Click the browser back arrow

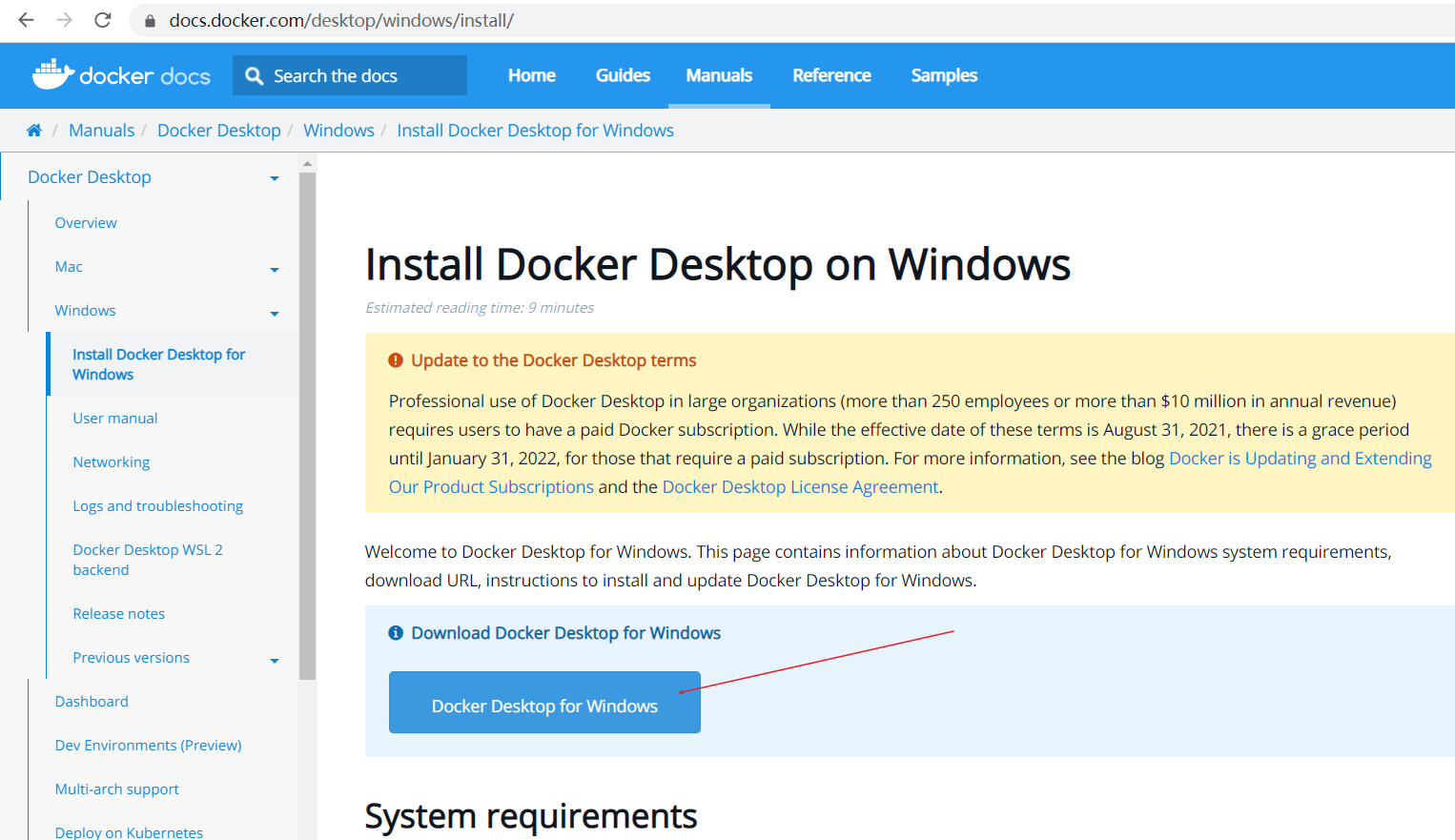(x=26, y=20)
